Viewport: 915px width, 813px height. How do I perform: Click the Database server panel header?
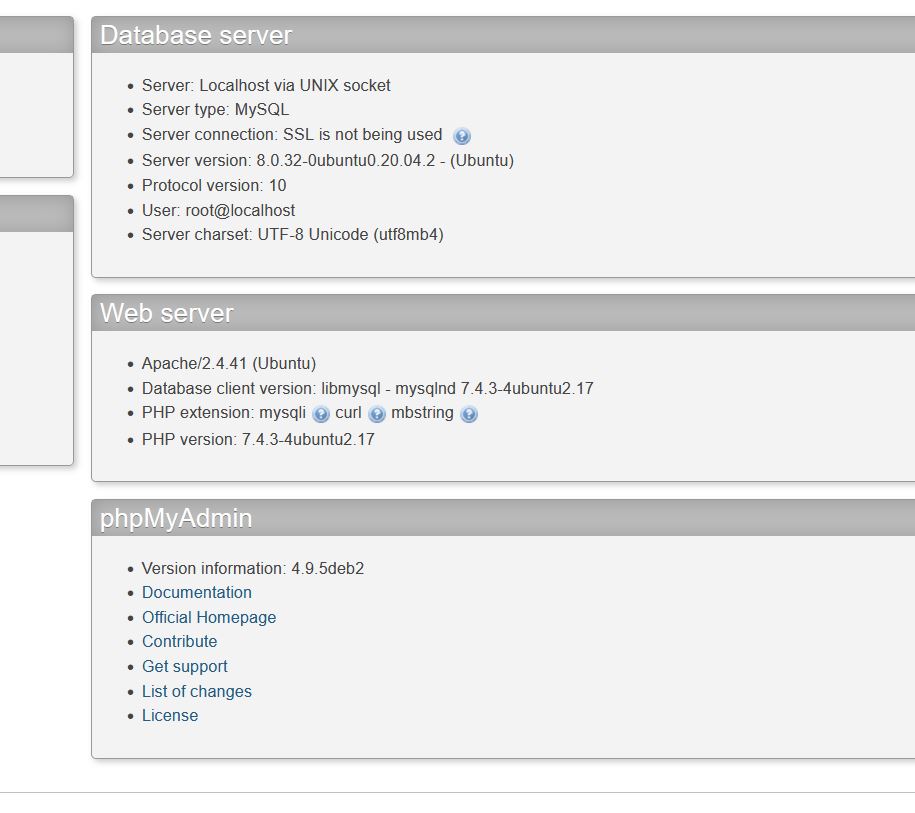tap(196, 34)
